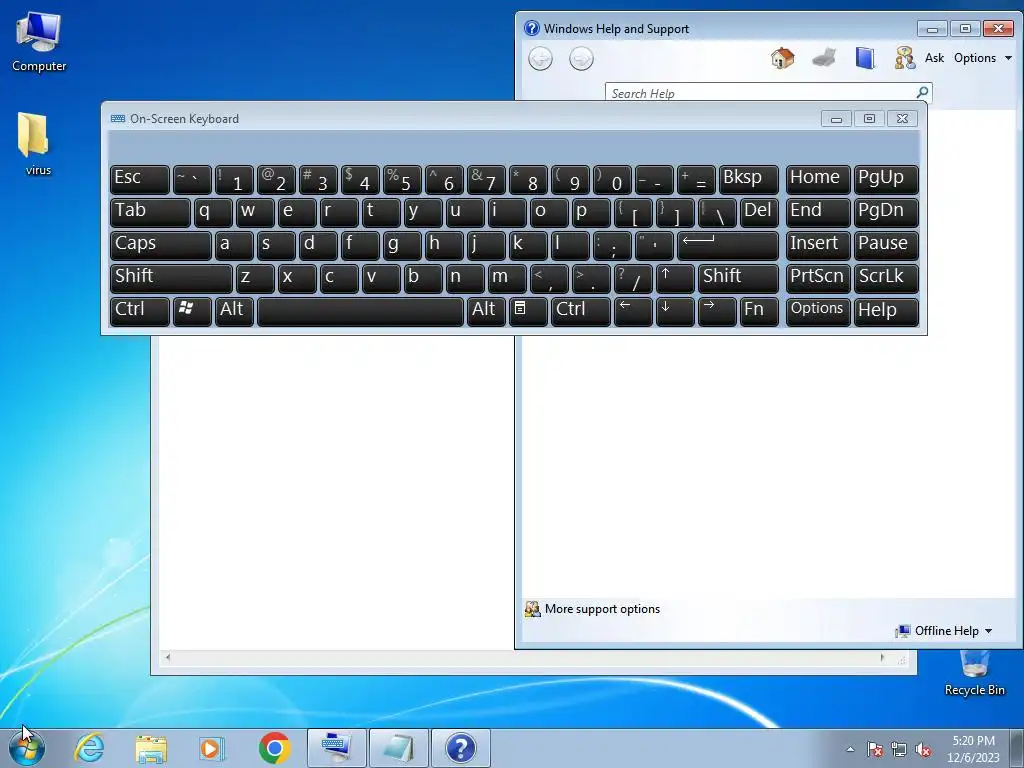1024x768 pixels.
Task: Open the Computer desktop icon
Action: 39,41
